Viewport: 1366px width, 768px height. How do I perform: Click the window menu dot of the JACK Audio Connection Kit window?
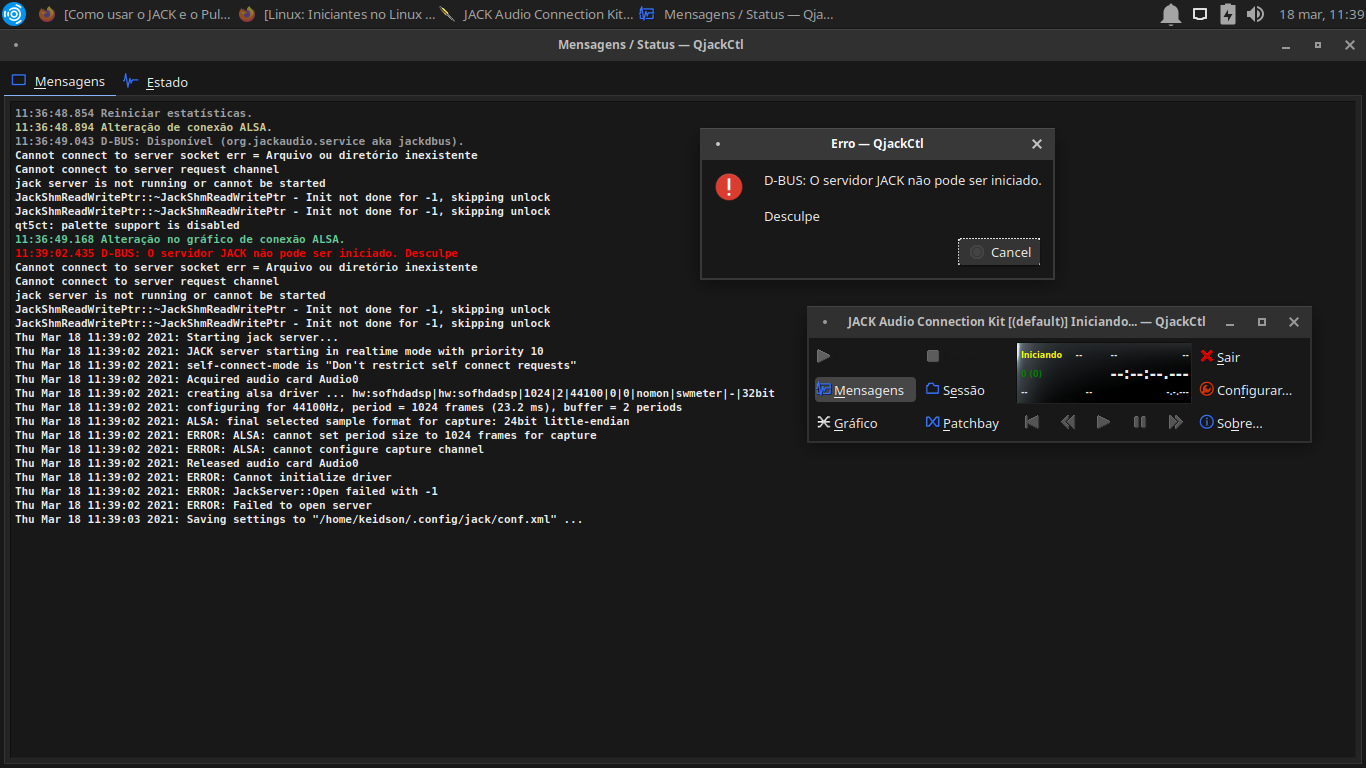tap(824, 322)
